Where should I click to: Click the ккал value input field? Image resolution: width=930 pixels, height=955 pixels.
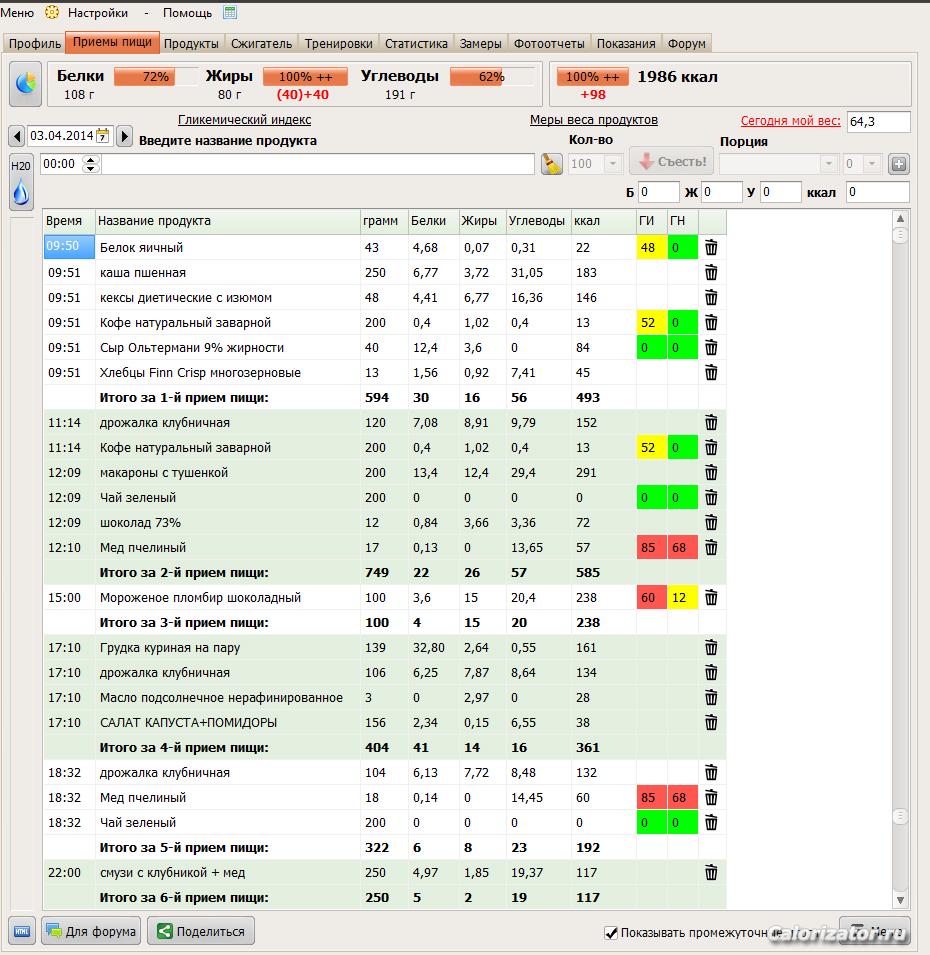tap(877, 192)
